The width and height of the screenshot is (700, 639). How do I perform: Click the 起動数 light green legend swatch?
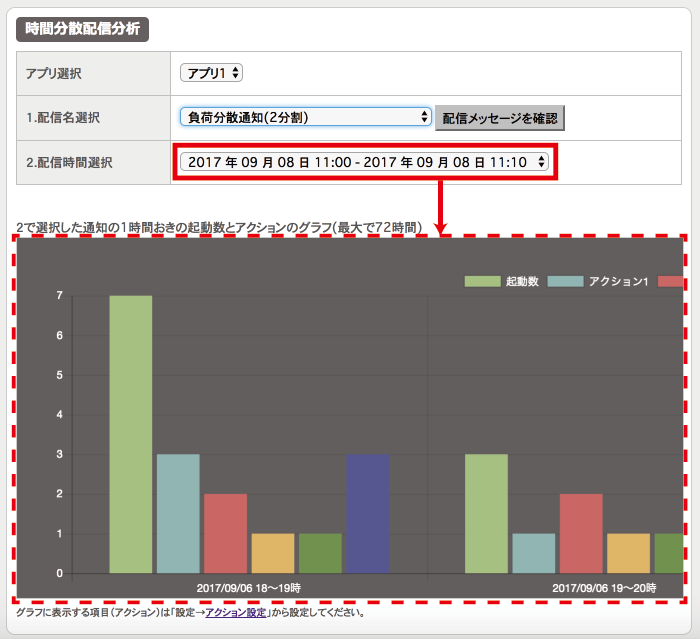click(482, 281)
